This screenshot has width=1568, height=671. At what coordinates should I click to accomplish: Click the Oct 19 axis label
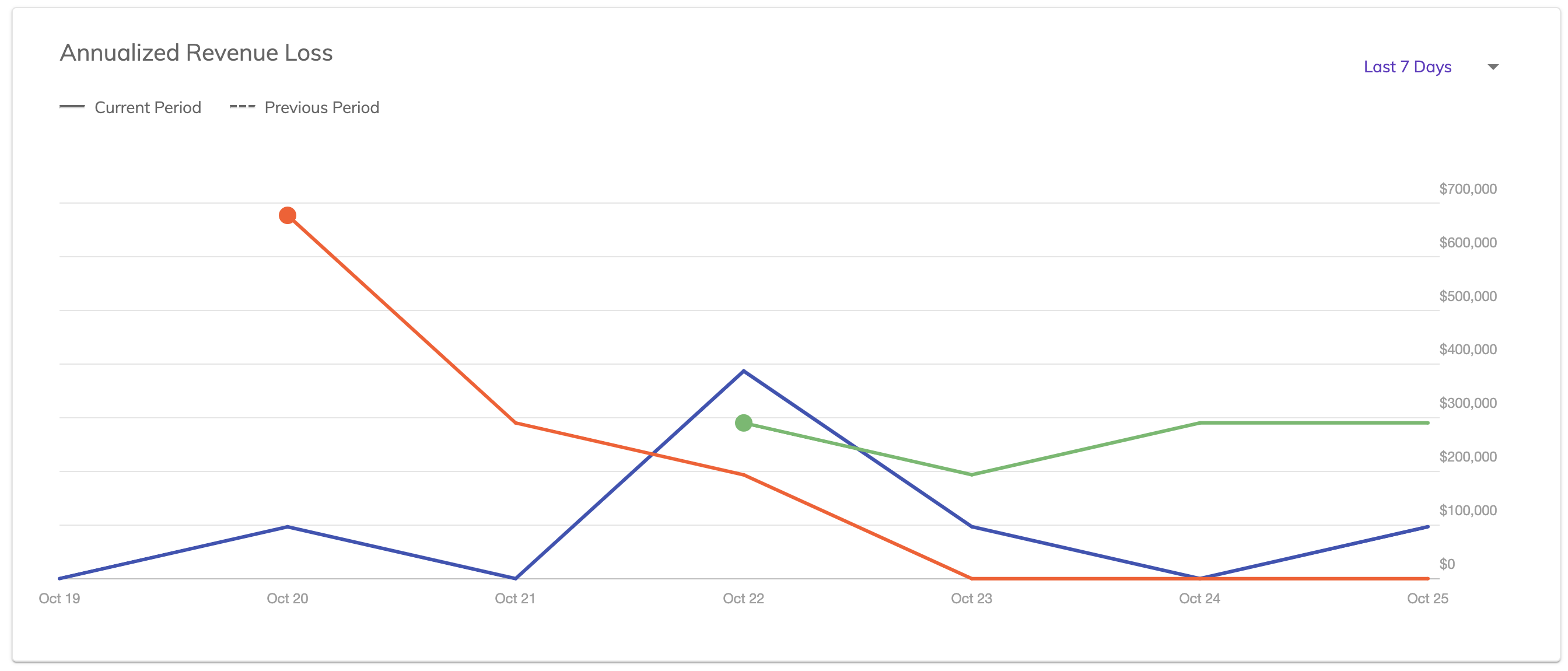[x=59, y=598]
